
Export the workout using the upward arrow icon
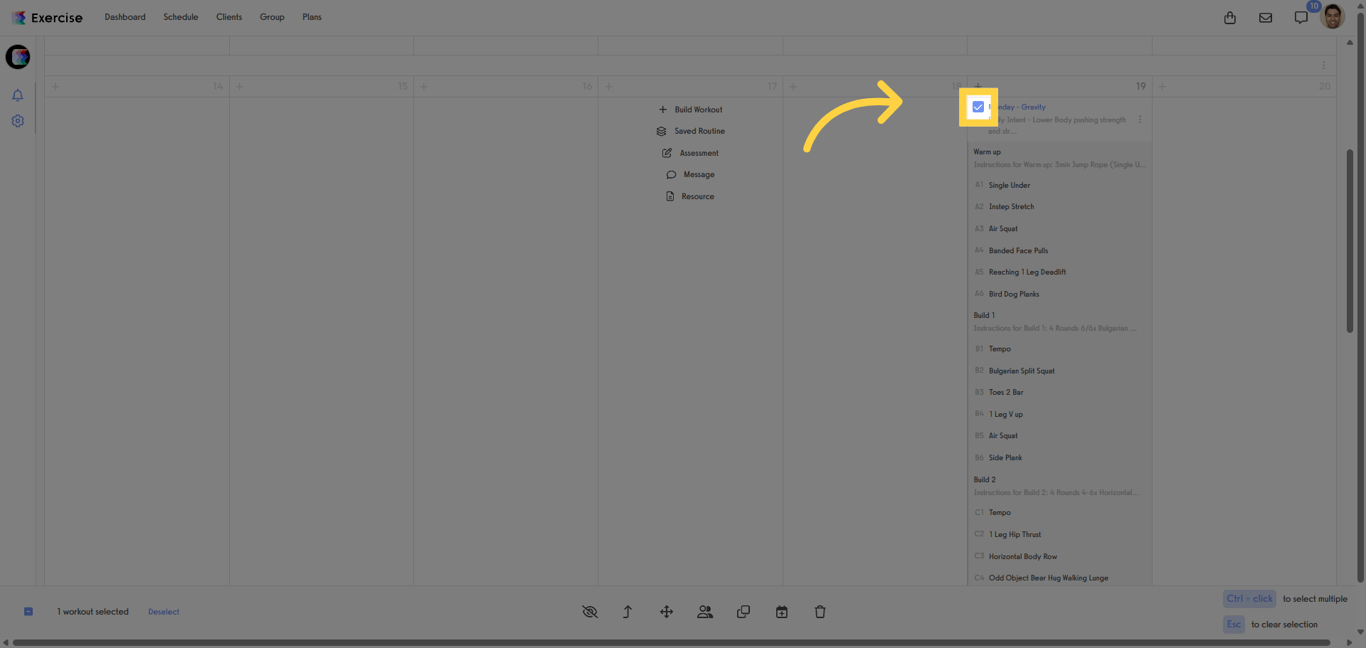627,611
